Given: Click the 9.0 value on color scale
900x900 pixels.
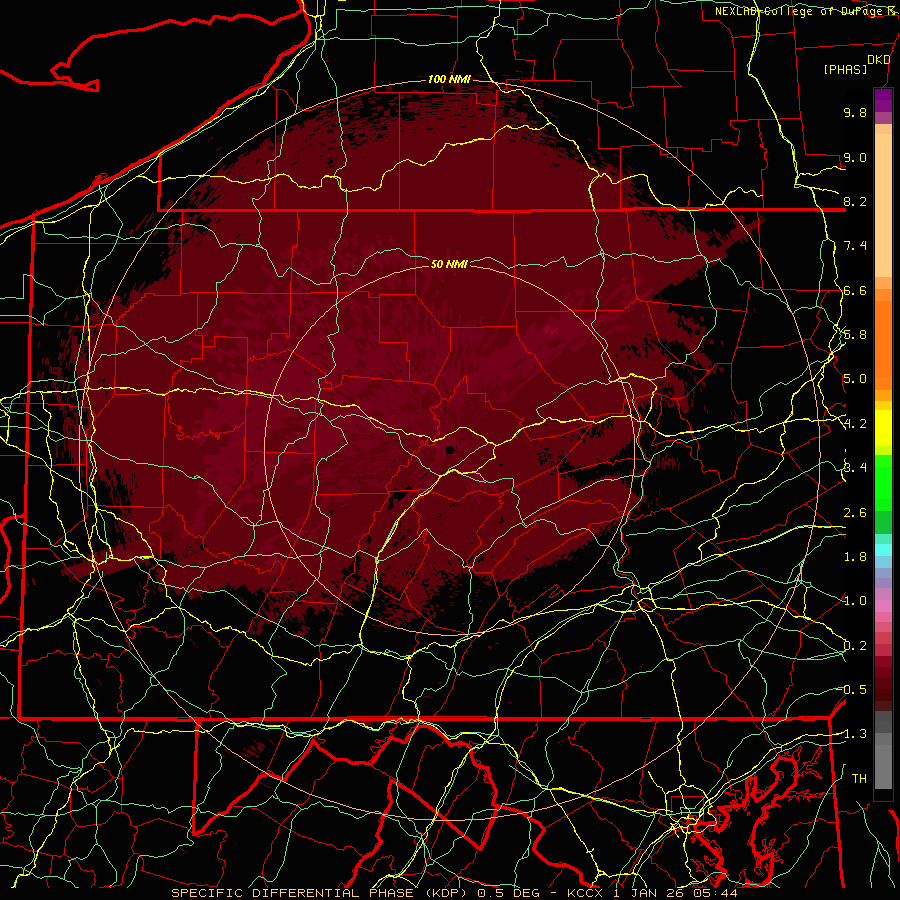Looking at the screenshot, I should 855,157.
